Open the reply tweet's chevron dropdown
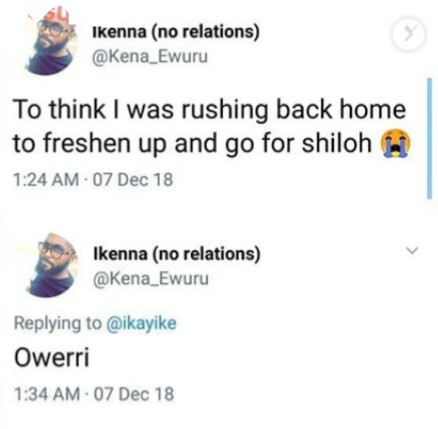Viewport: 438px width, 429px height. (x=412, y=250)
